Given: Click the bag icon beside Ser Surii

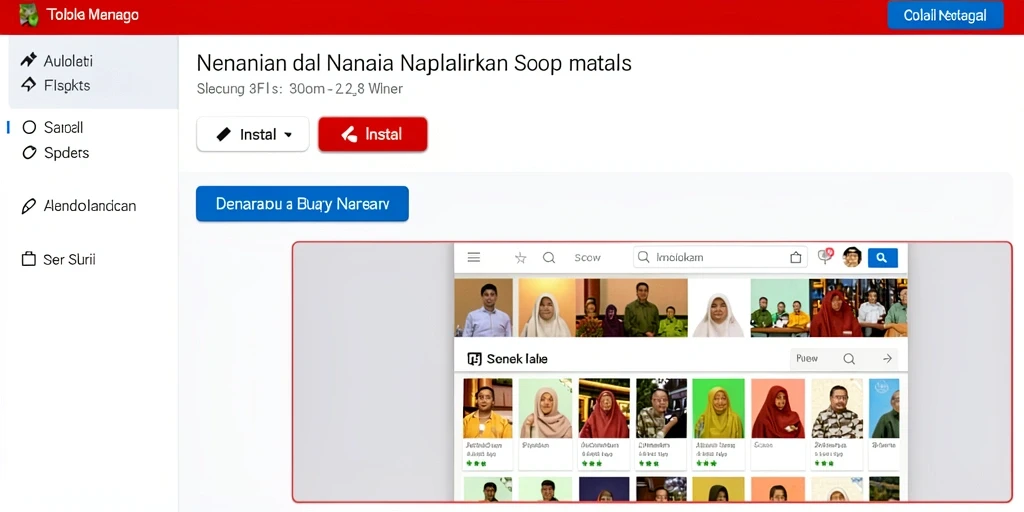Looking at the screenshot, I should pyautogui.click(x=28, y=259).
